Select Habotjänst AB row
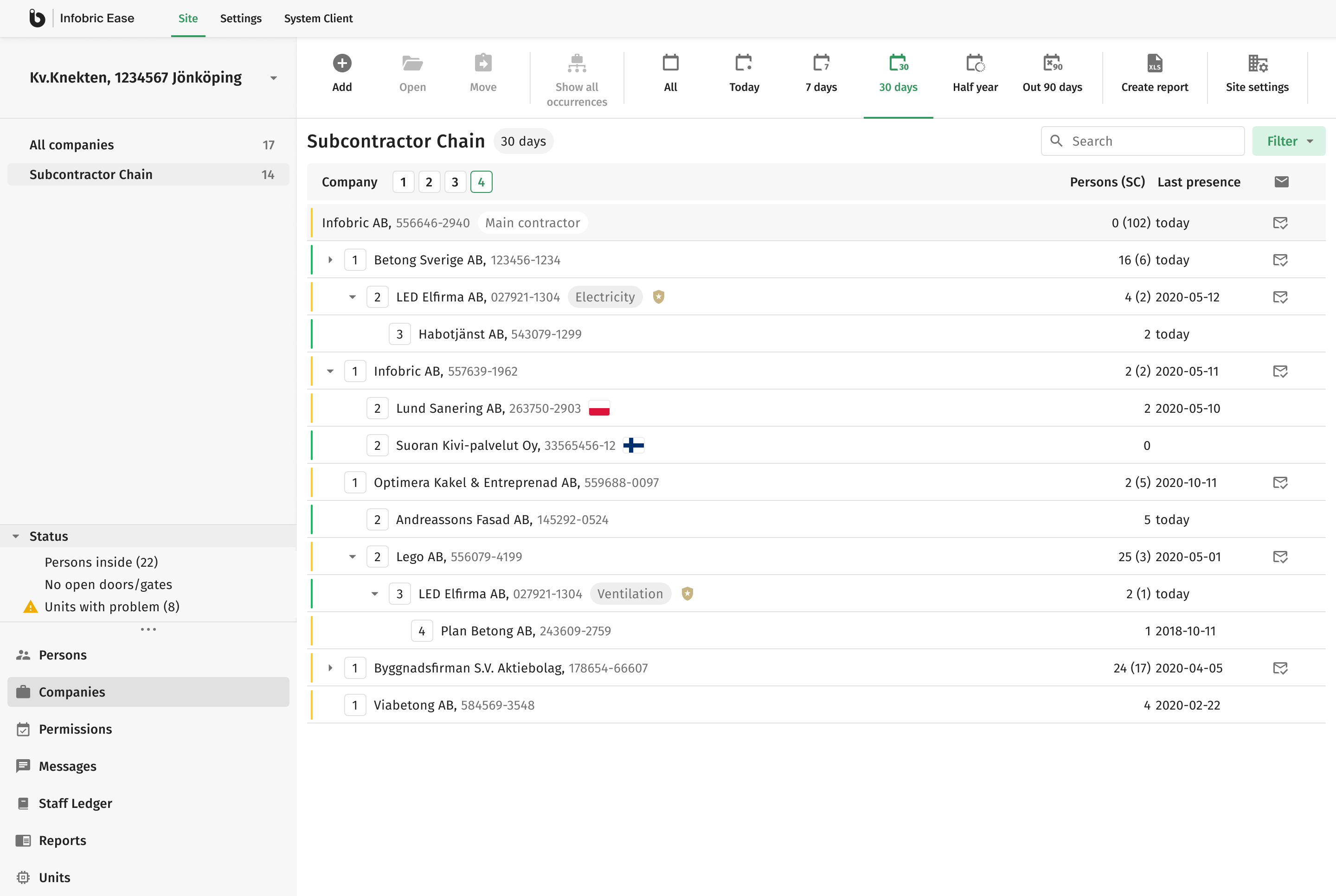The image size is (1336, 896). click(816, 334)
